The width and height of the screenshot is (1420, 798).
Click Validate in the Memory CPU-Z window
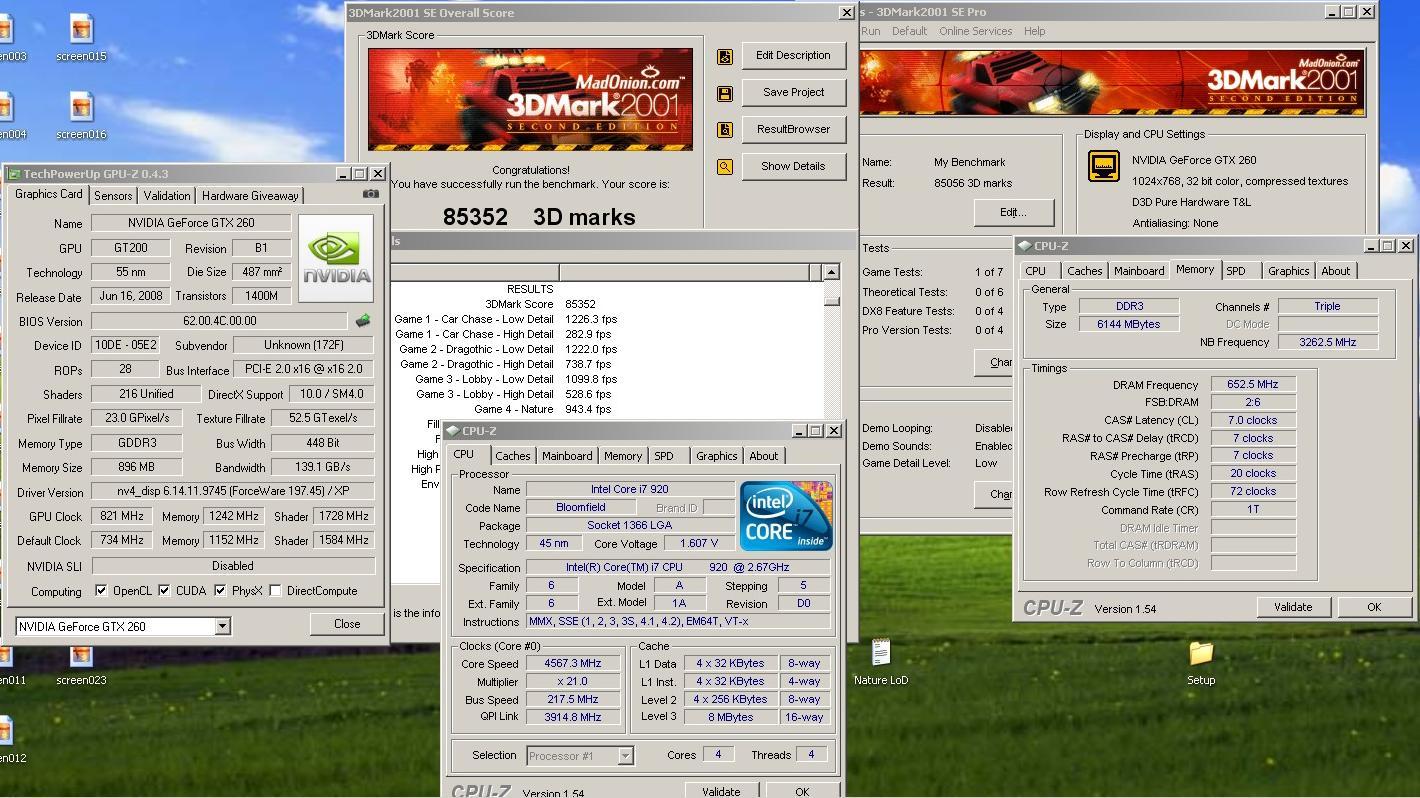coord(1292,607)
